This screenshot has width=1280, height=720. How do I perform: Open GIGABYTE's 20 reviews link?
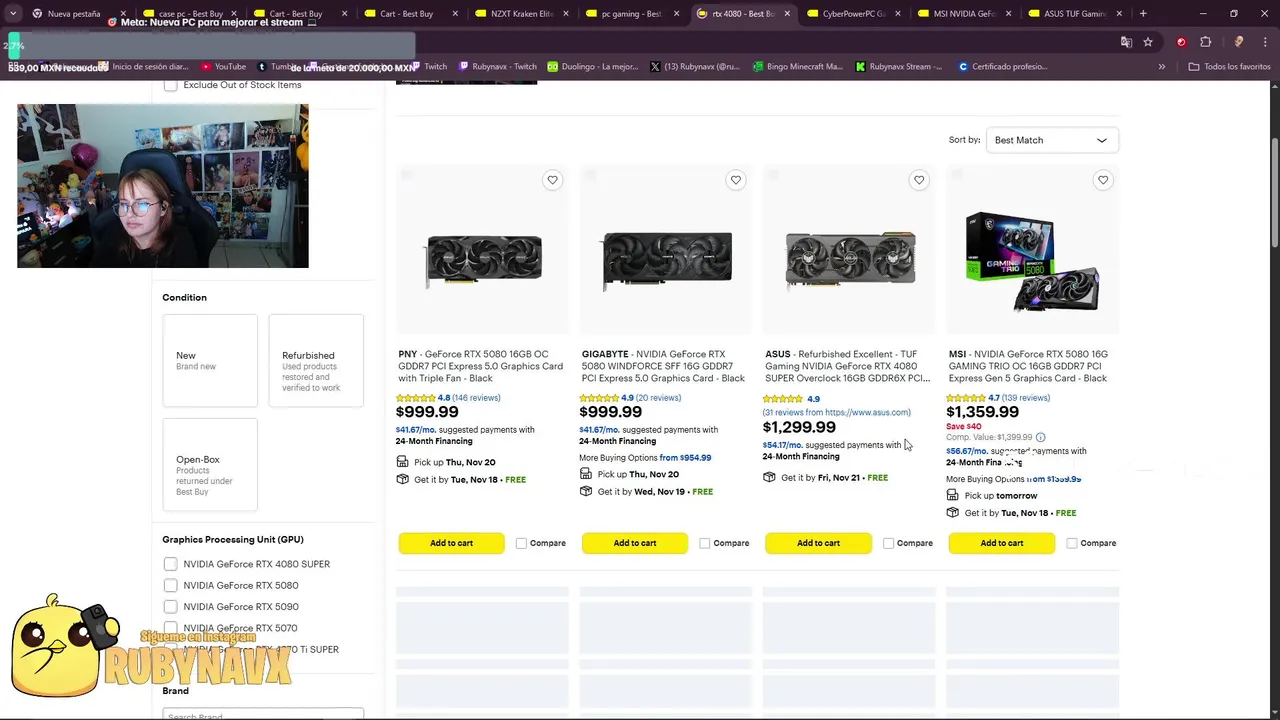658,398
